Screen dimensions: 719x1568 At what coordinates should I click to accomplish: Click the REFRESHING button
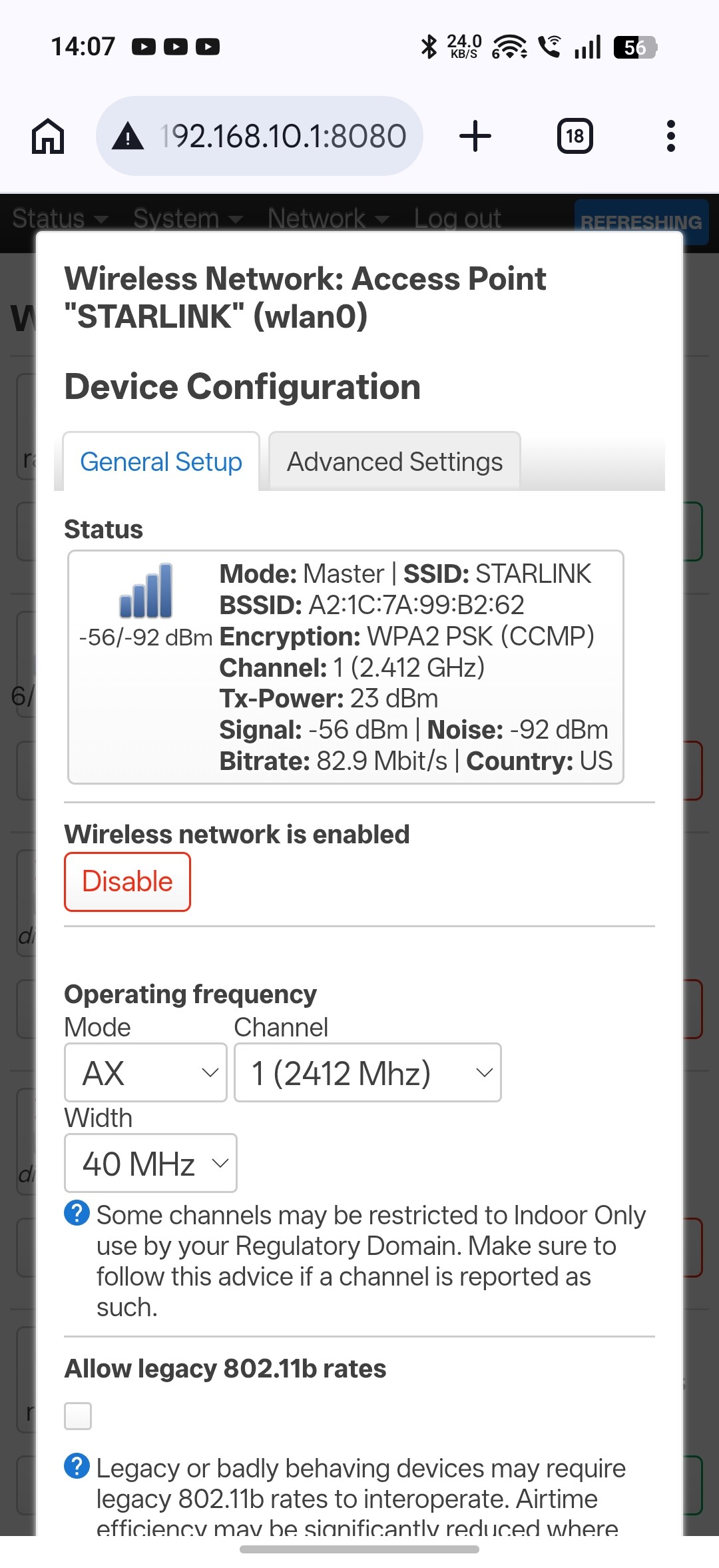tap(640, 222)
